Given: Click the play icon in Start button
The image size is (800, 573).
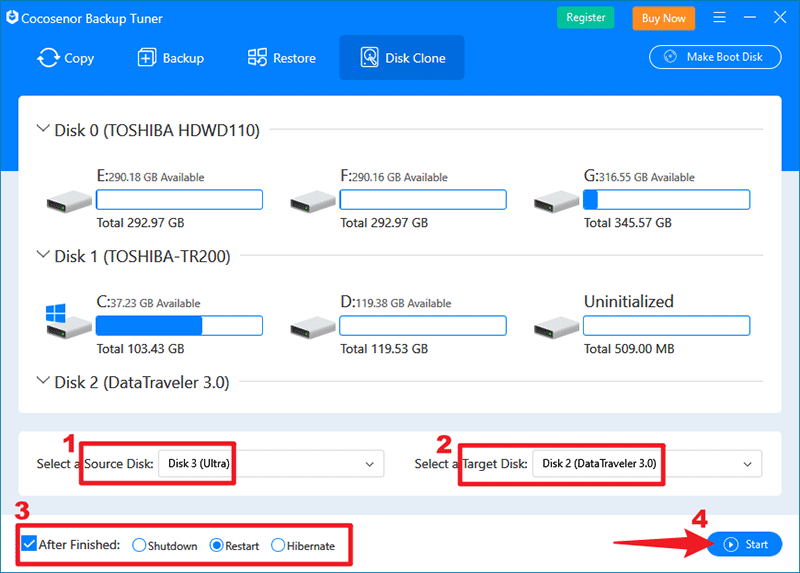Looking at the screenshot, I should [731, 544].
